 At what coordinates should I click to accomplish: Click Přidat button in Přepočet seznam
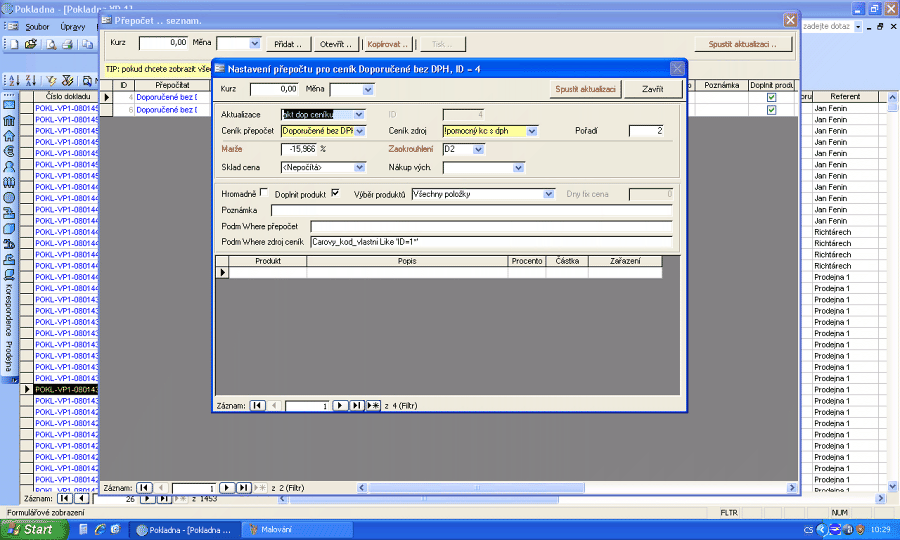pos(288,44)
